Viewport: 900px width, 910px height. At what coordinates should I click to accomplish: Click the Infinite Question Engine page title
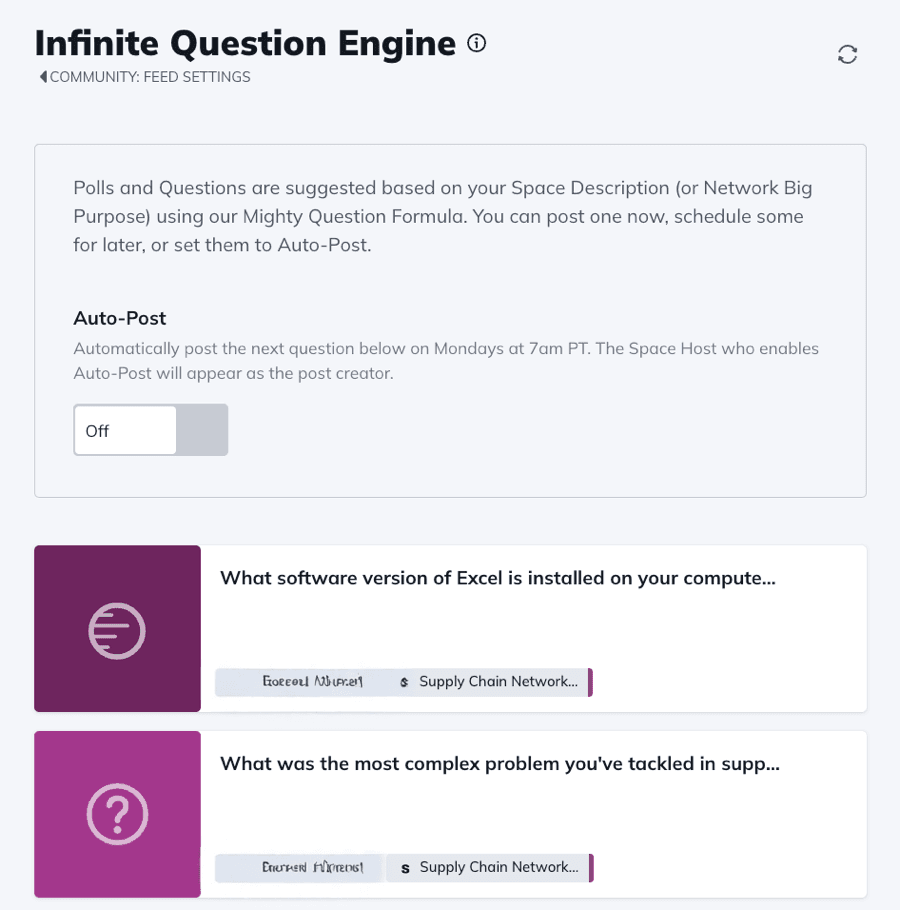(245, 43)
